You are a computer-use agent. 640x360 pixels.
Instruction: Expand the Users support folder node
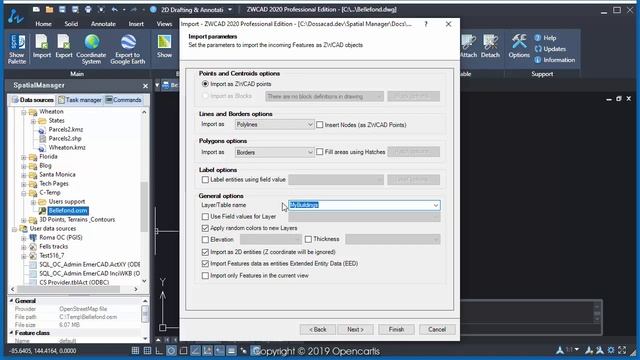point(33,202)
